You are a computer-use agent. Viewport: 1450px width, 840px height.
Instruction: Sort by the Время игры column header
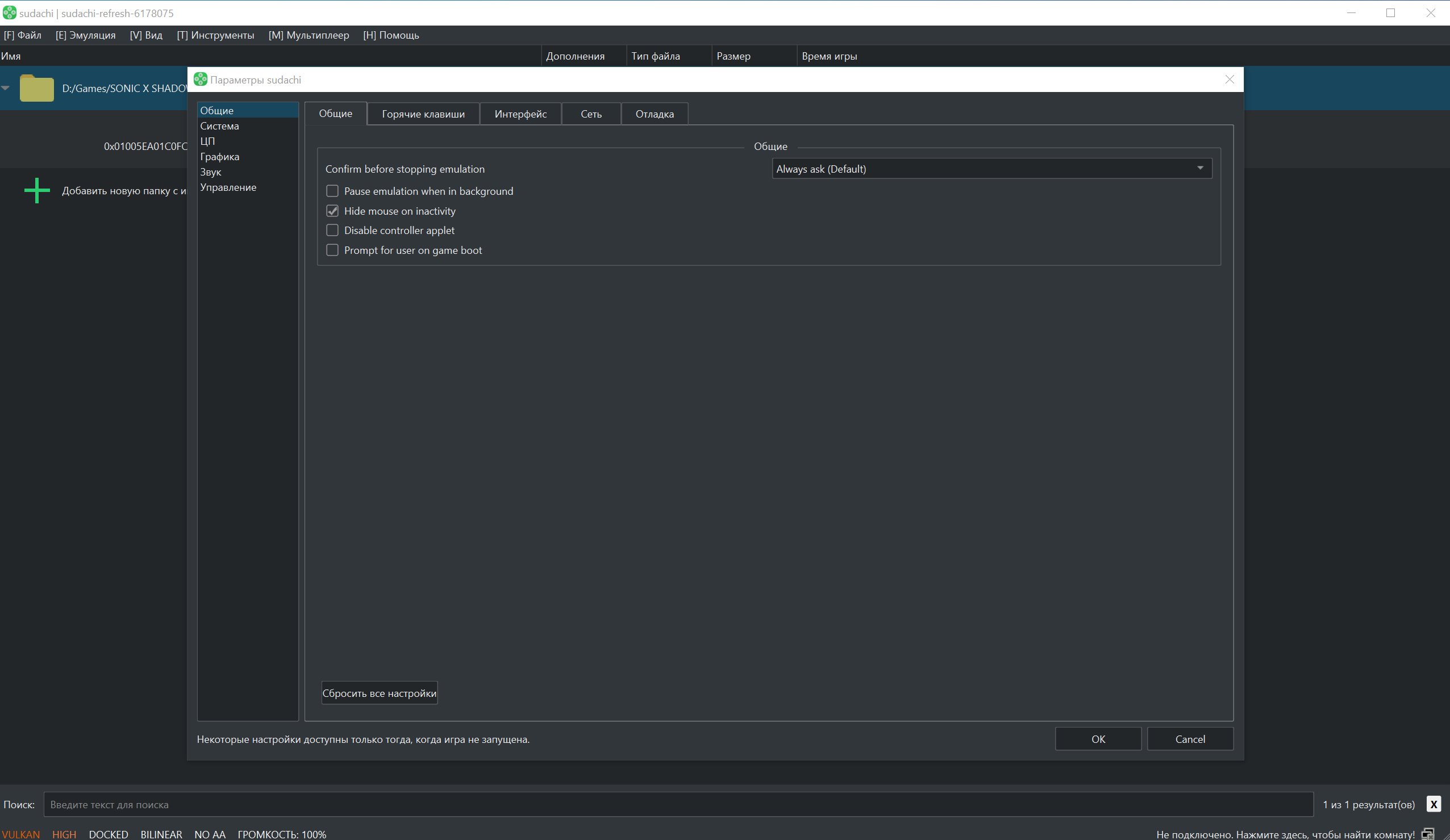tap(829, 56)
